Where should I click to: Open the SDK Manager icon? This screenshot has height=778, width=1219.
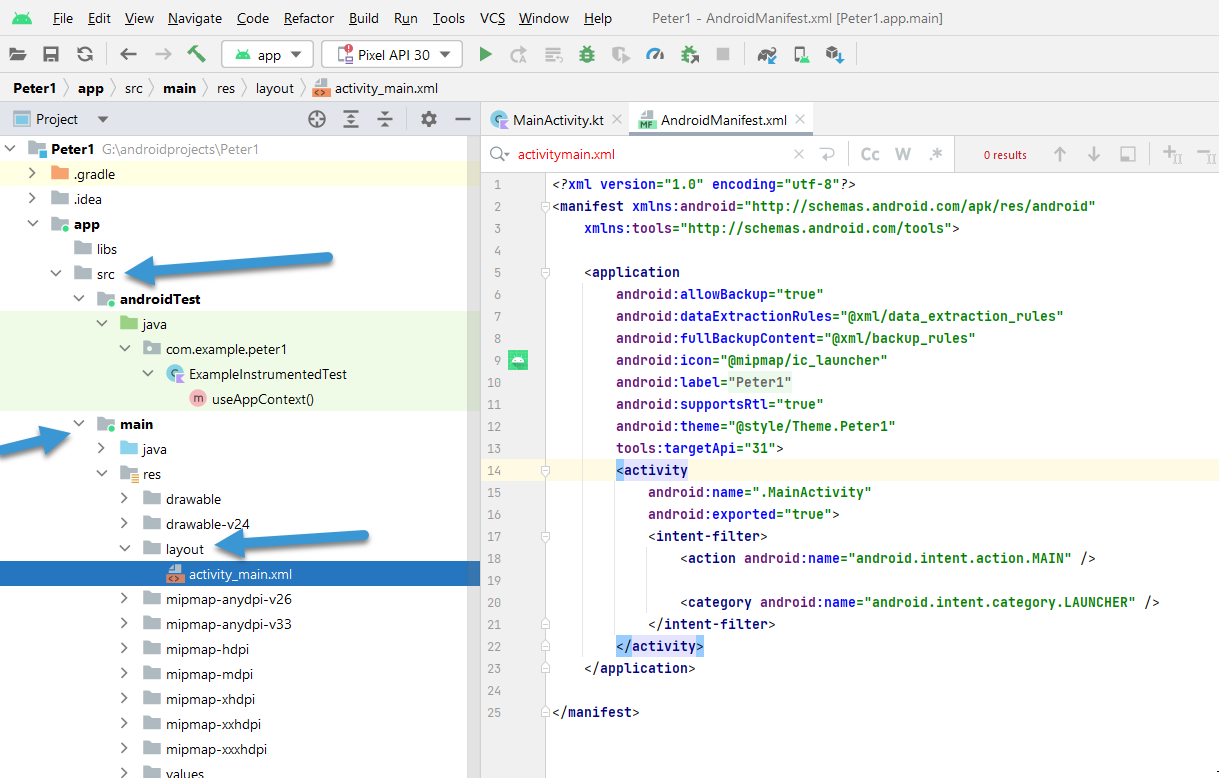[835, 55]
